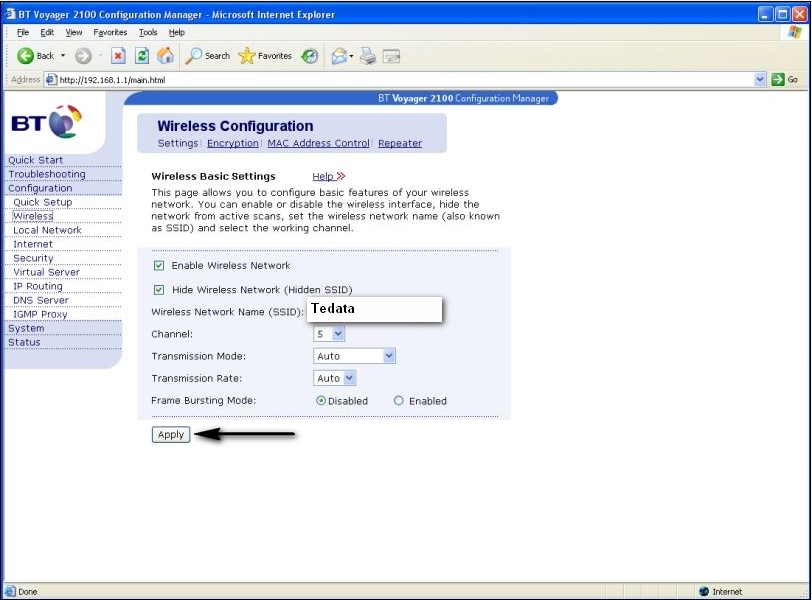Open Troubleshooting in sidebar
This screenshot has width=812, height=600.
pyautogui.click(x=47, y=174)
